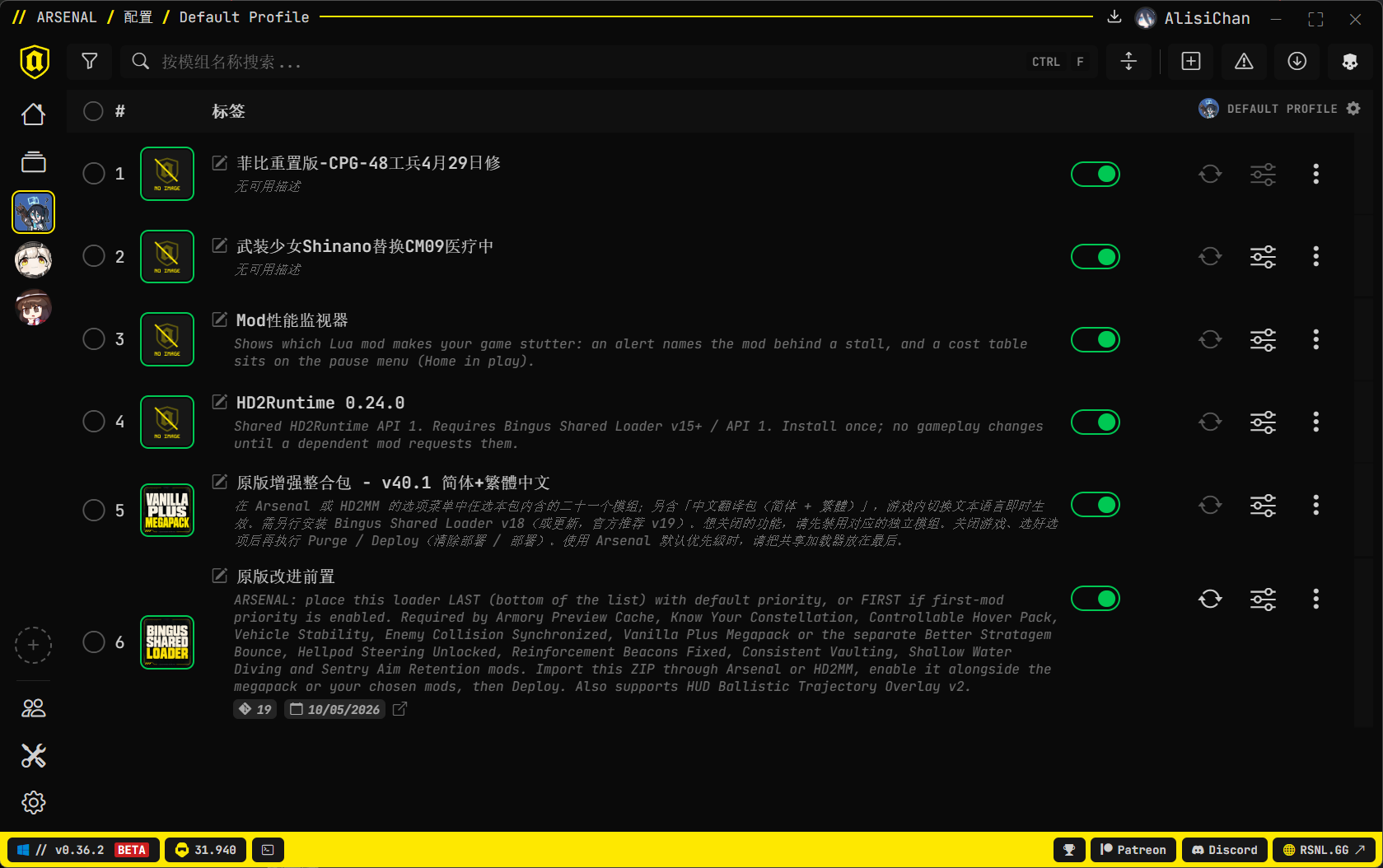
Task: Open sliders options for Mod性能监视器
Action: [1263, 339]
